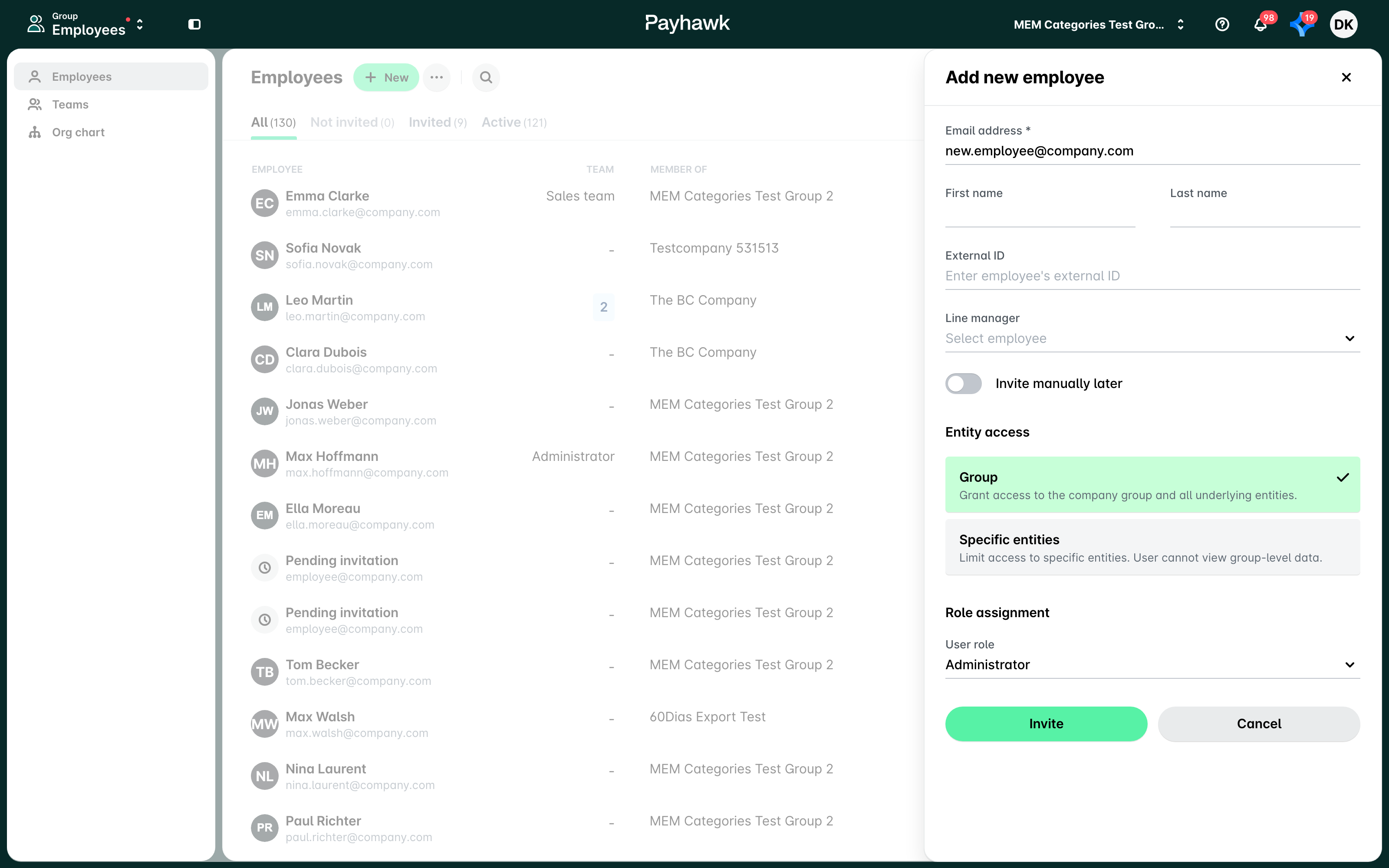Click the Cancel button
Image resolution: width=1389 pixels, height=868 pixels.
click(1259, 723)
